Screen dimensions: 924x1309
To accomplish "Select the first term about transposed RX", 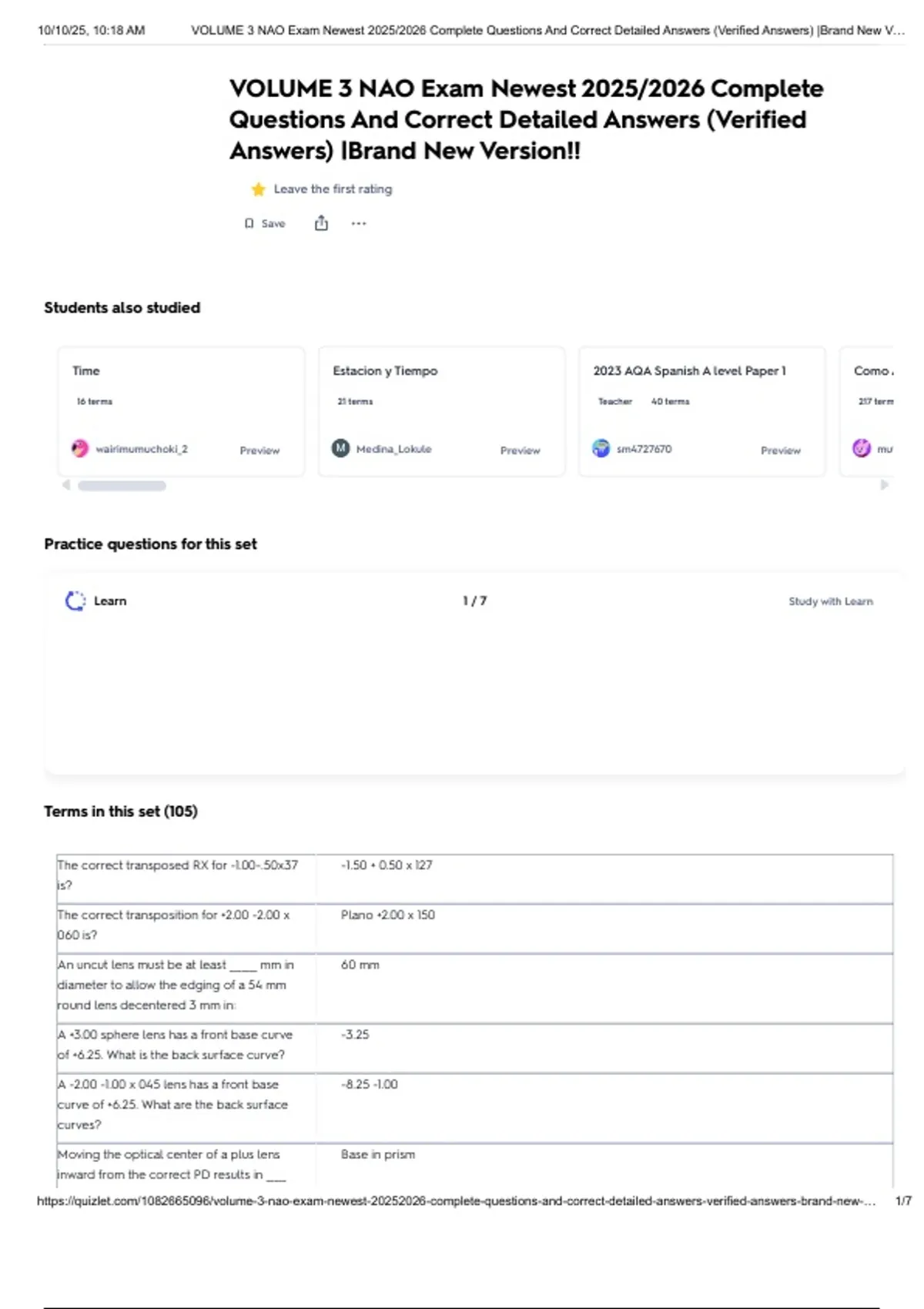I will [177, 875].
